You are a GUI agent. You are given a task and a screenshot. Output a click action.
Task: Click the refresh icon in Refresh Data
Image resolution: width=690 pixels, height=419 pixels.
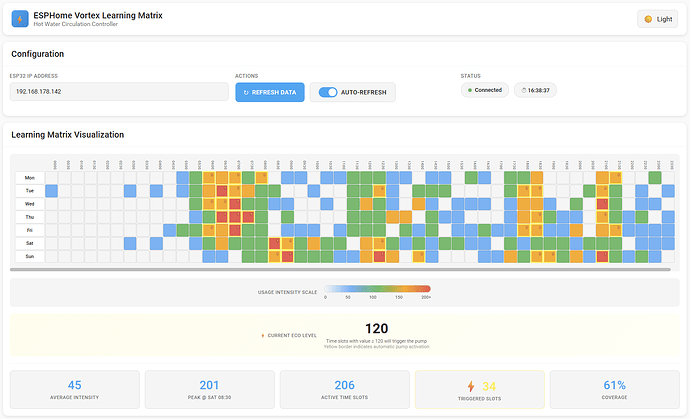click(245, 92)
